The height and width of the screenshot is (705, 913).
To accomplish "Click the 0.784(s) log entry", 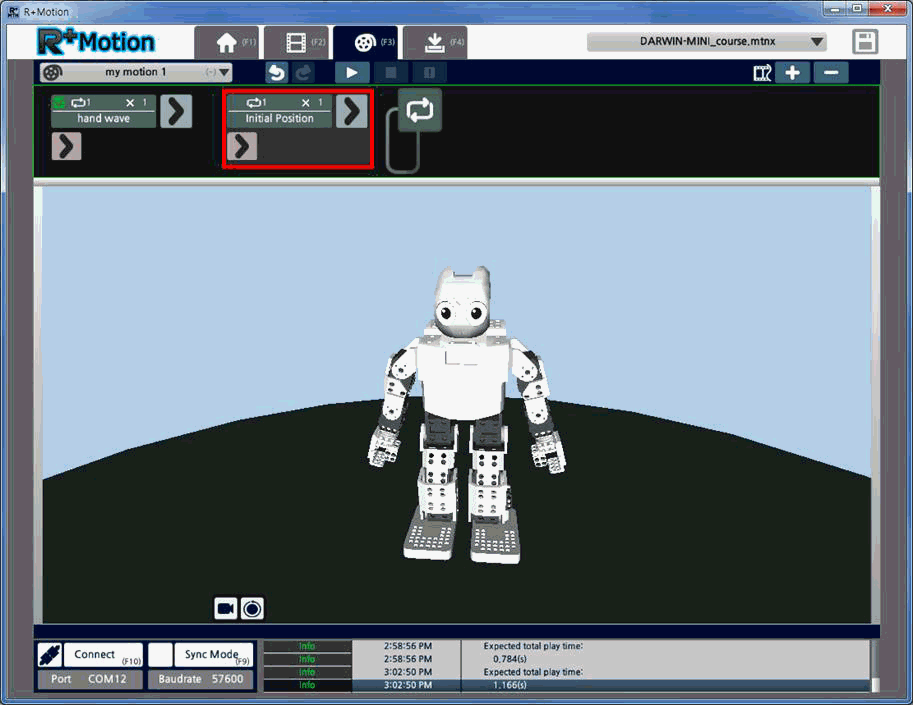I will click(x=509, y=659).
